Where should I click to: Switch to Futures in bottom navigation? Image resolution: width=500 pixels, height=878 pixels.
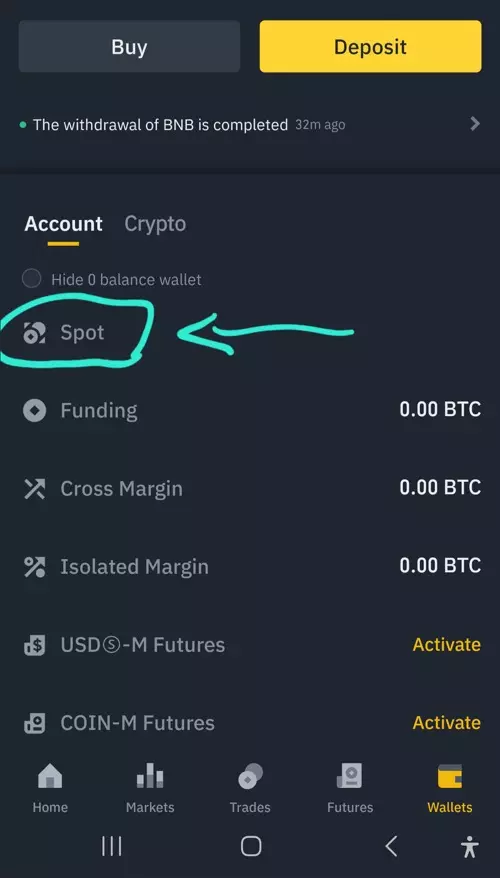coord(350,788)
